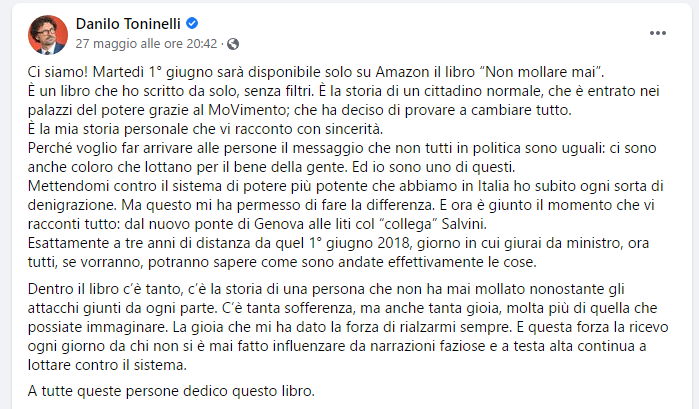Image resolution: width=699 pixels, height=409 pixels.
Task: Click the opening words "Ci siamo!"
Action: click(x=56, y=73)
